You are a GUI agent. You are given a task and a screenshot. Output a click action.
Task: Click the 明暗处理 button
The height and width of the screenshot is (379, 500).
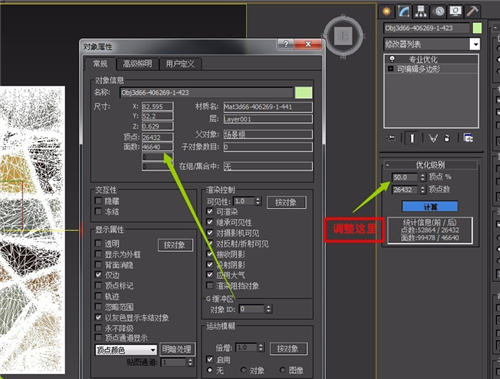tap(177, 349)
